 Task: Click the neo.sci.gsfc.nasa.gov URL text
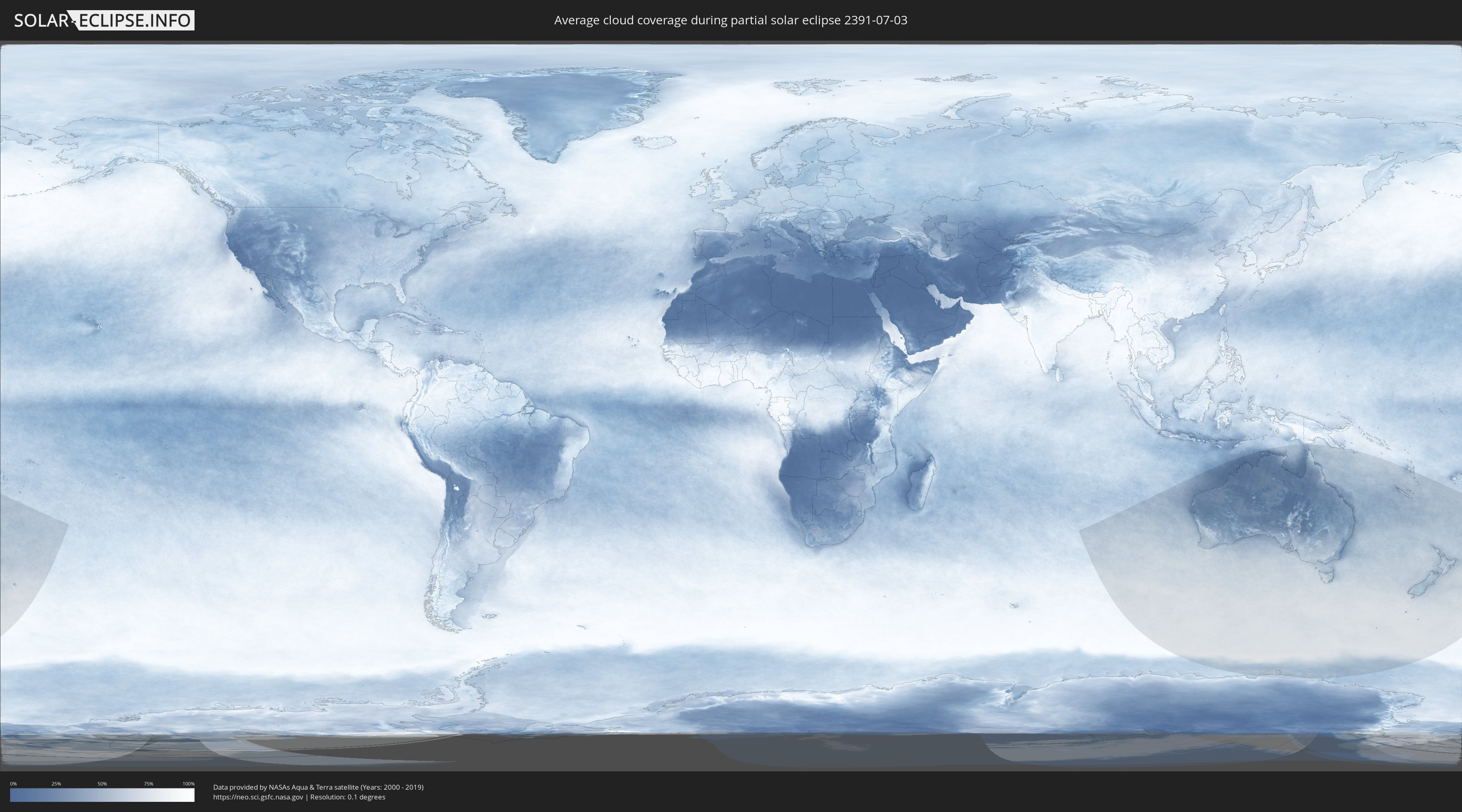[258, 797]
